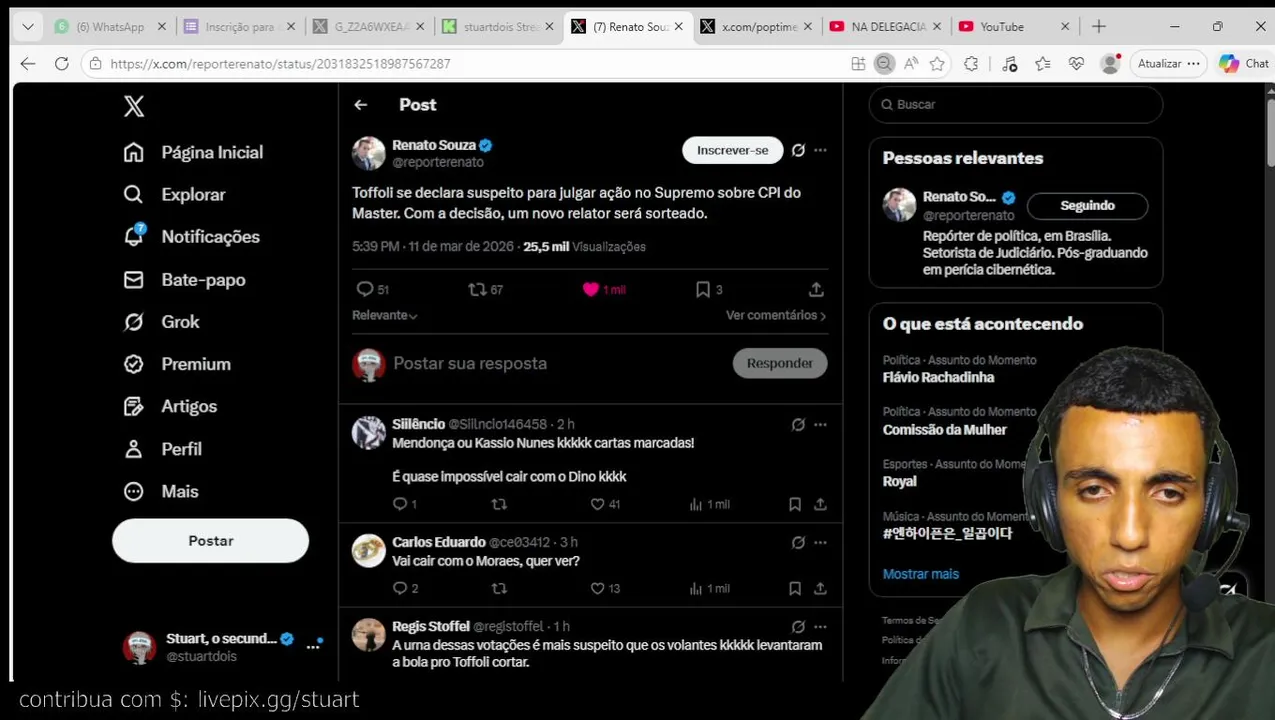Open Mais options menu
This screenshot has width=1275, height=720.
click(160, 491)
